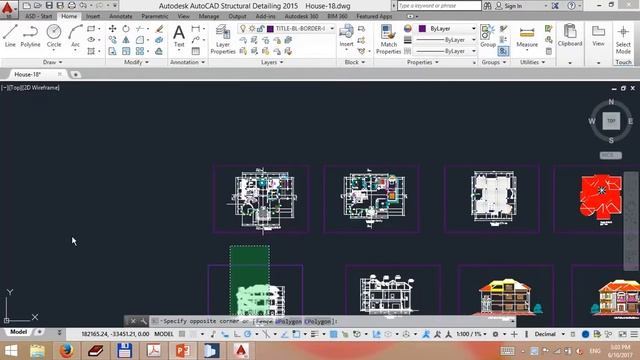640x360 pixels.
Task: Open the AutoCAD application menu button
Action: click(8, 8)
